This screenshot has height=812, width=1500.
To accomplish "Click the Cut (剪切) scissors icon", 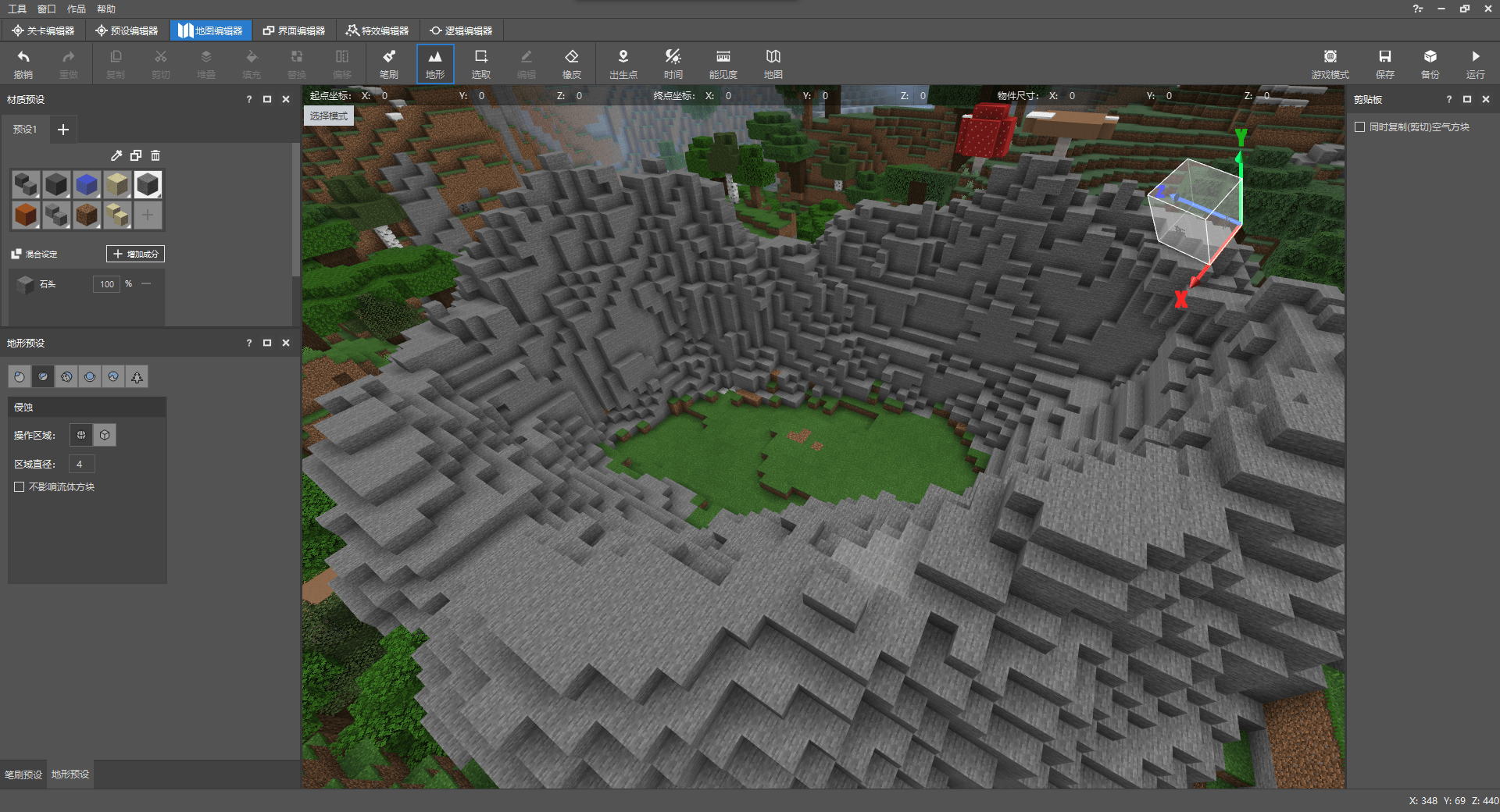I will [161, 63].
